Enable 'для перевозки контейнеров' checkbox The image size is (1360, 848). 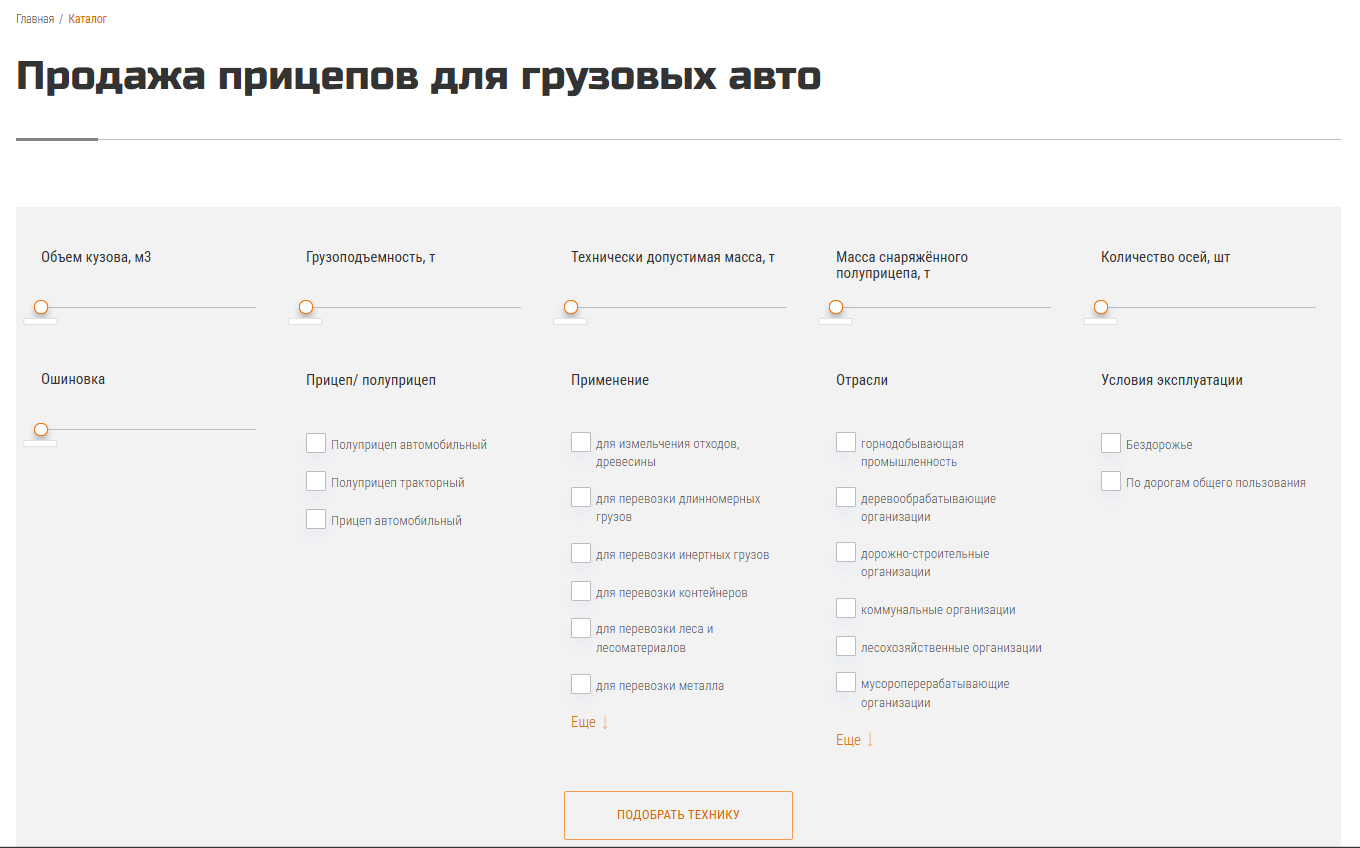pos(581,591)
